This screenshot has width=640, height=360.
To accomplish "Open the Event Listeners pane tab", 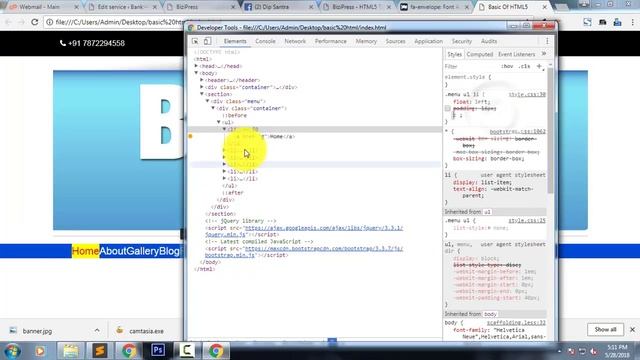I will point(516,54).
